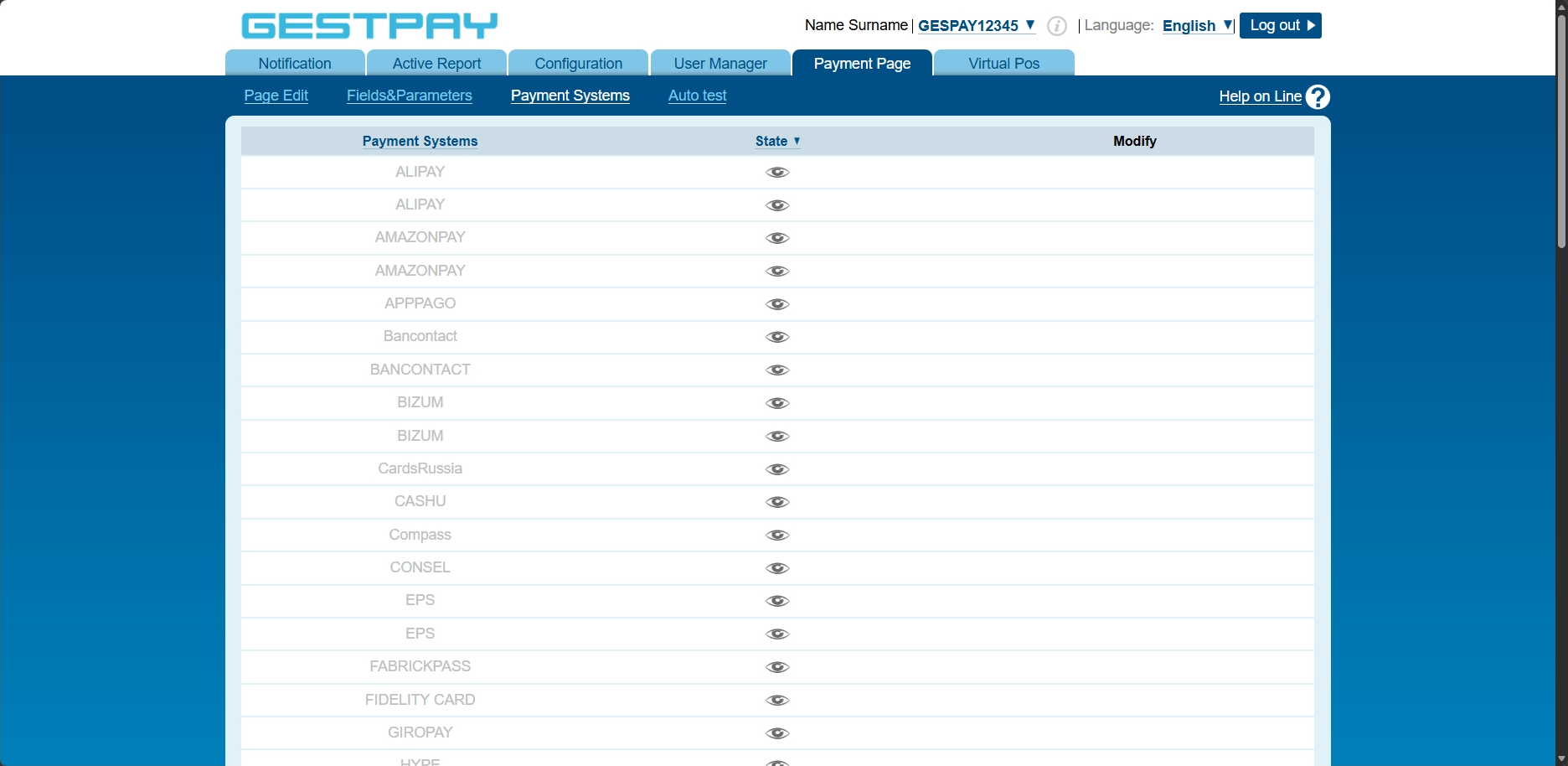
Task: Click the APPPAGO payment system name
Action: point(420,303)
